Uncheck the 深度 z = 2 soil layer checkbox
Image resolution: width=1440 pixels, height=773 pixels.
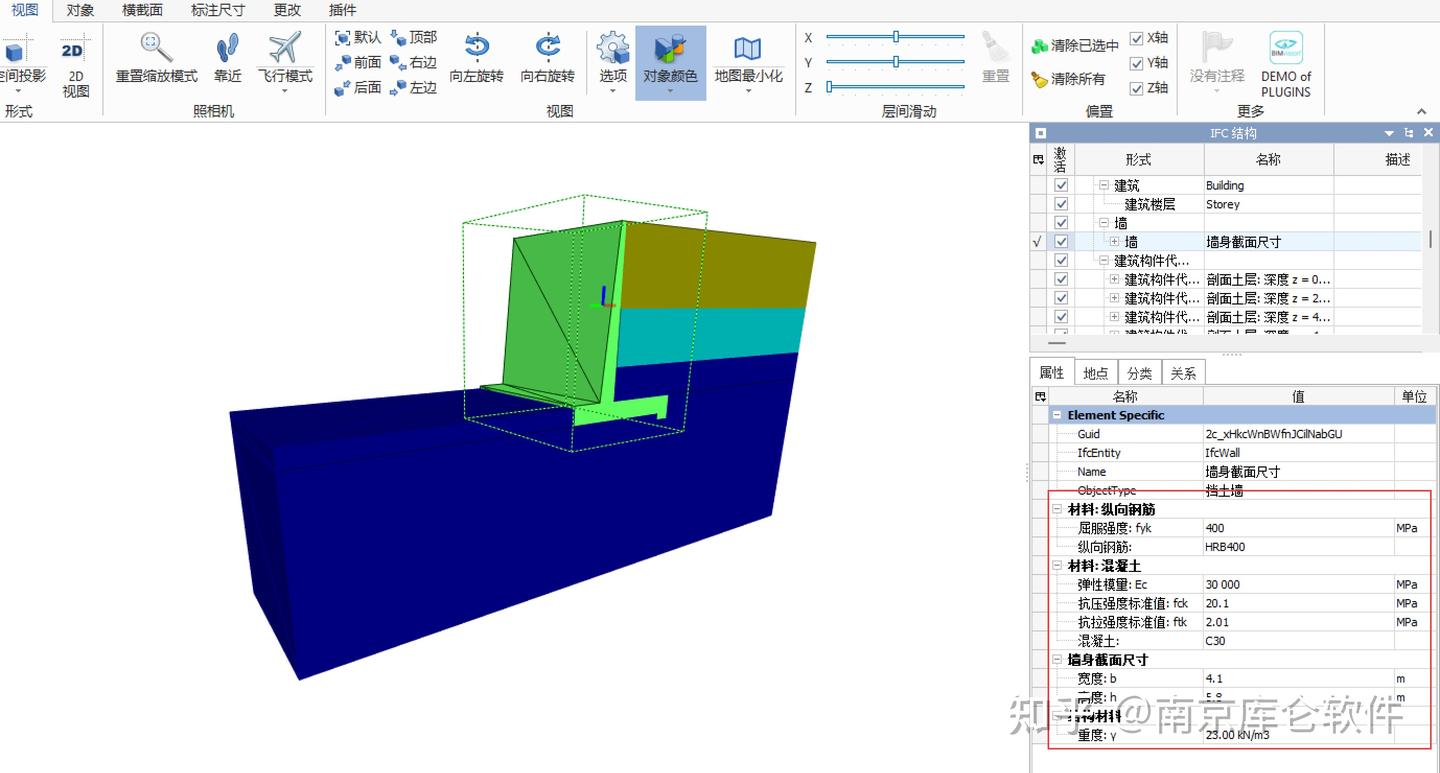(x=1061, y=298)
